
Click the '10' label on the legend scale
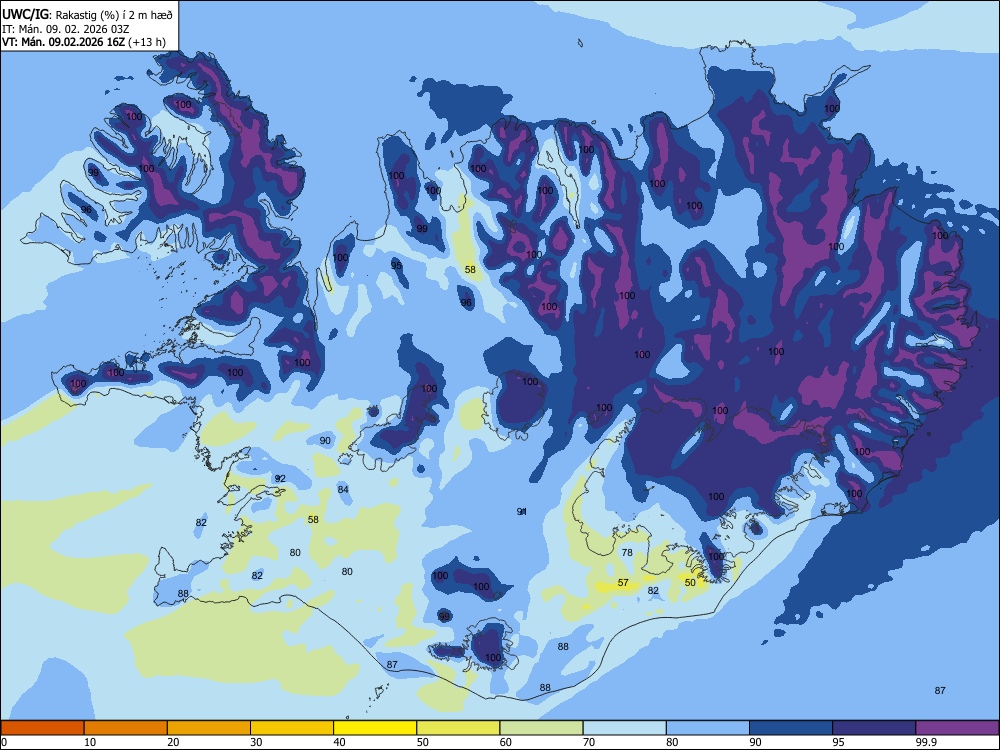click(x=90, y=742)
